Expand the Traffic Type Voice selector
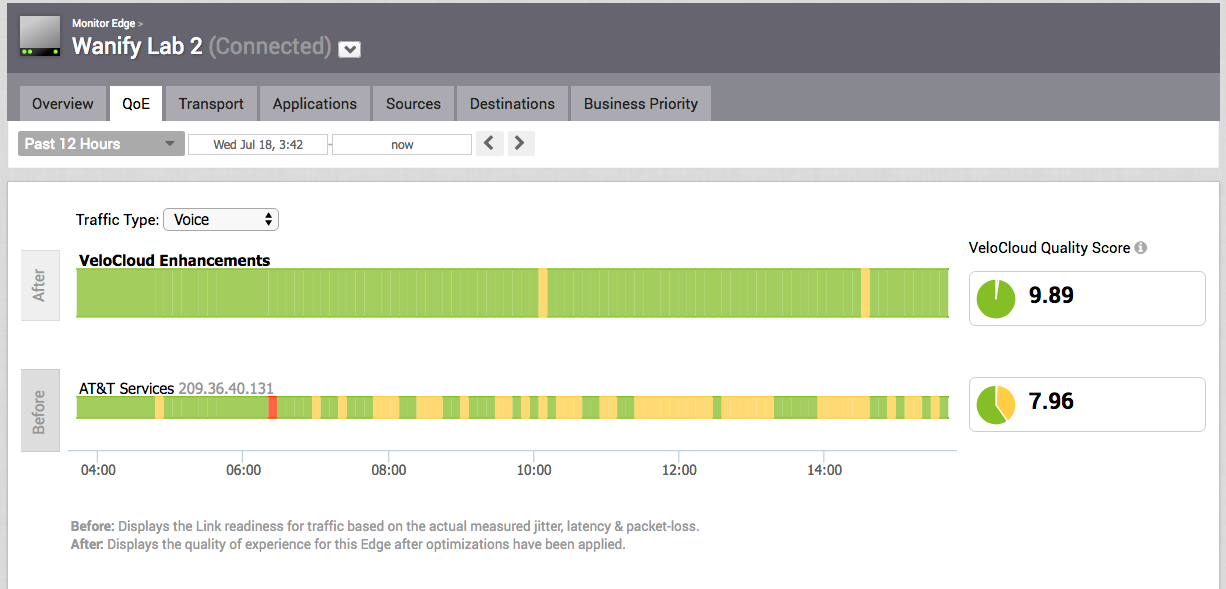 (221, 220)
